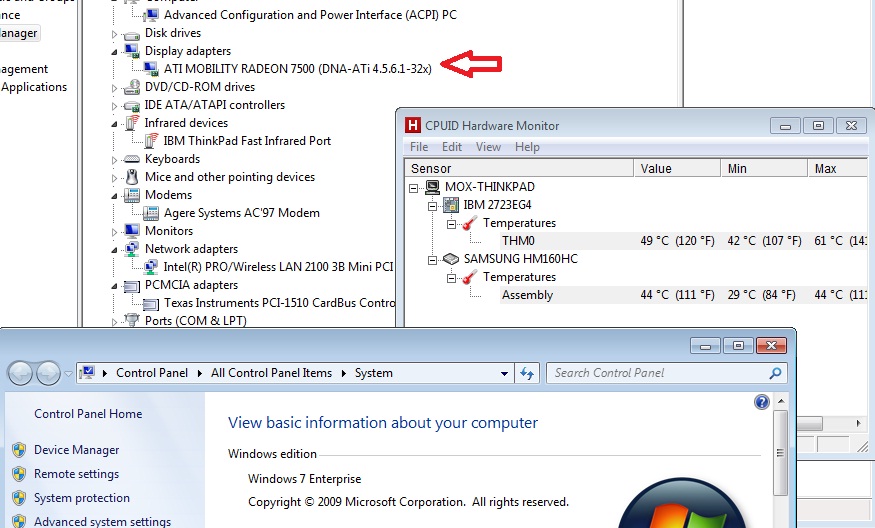
Task: Click the Min column header
Action: pos(764,169)
